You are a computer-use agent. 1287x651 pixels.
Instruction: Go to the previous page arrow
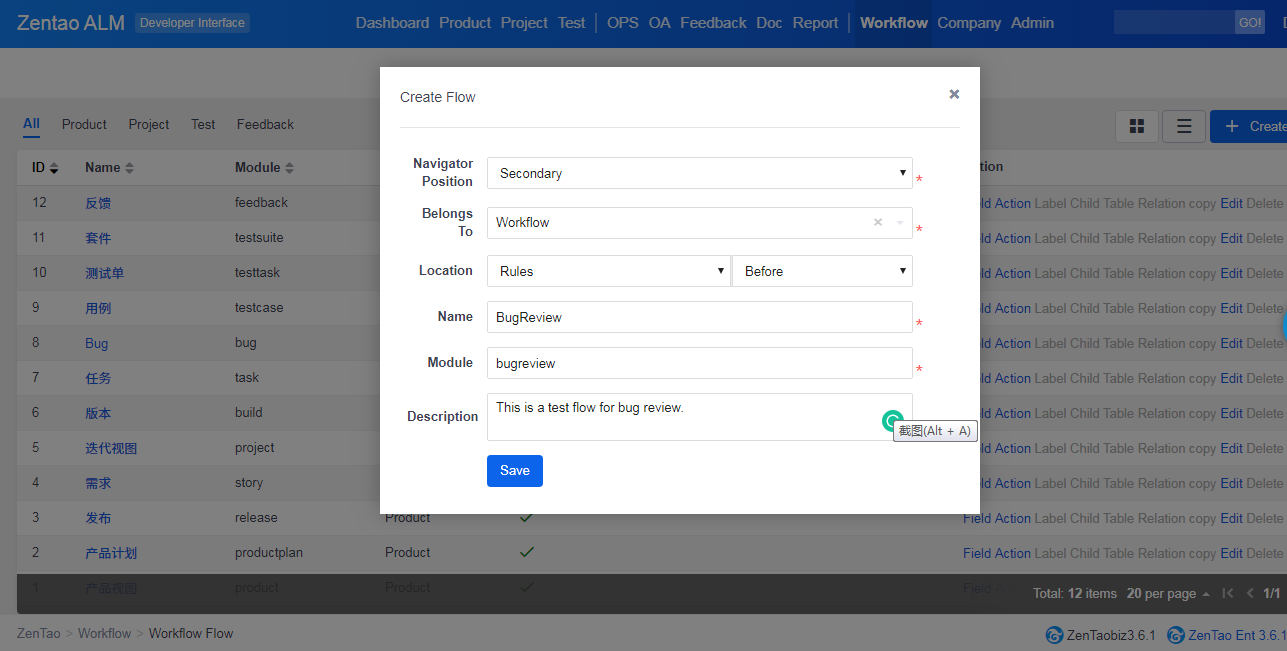1250,593
